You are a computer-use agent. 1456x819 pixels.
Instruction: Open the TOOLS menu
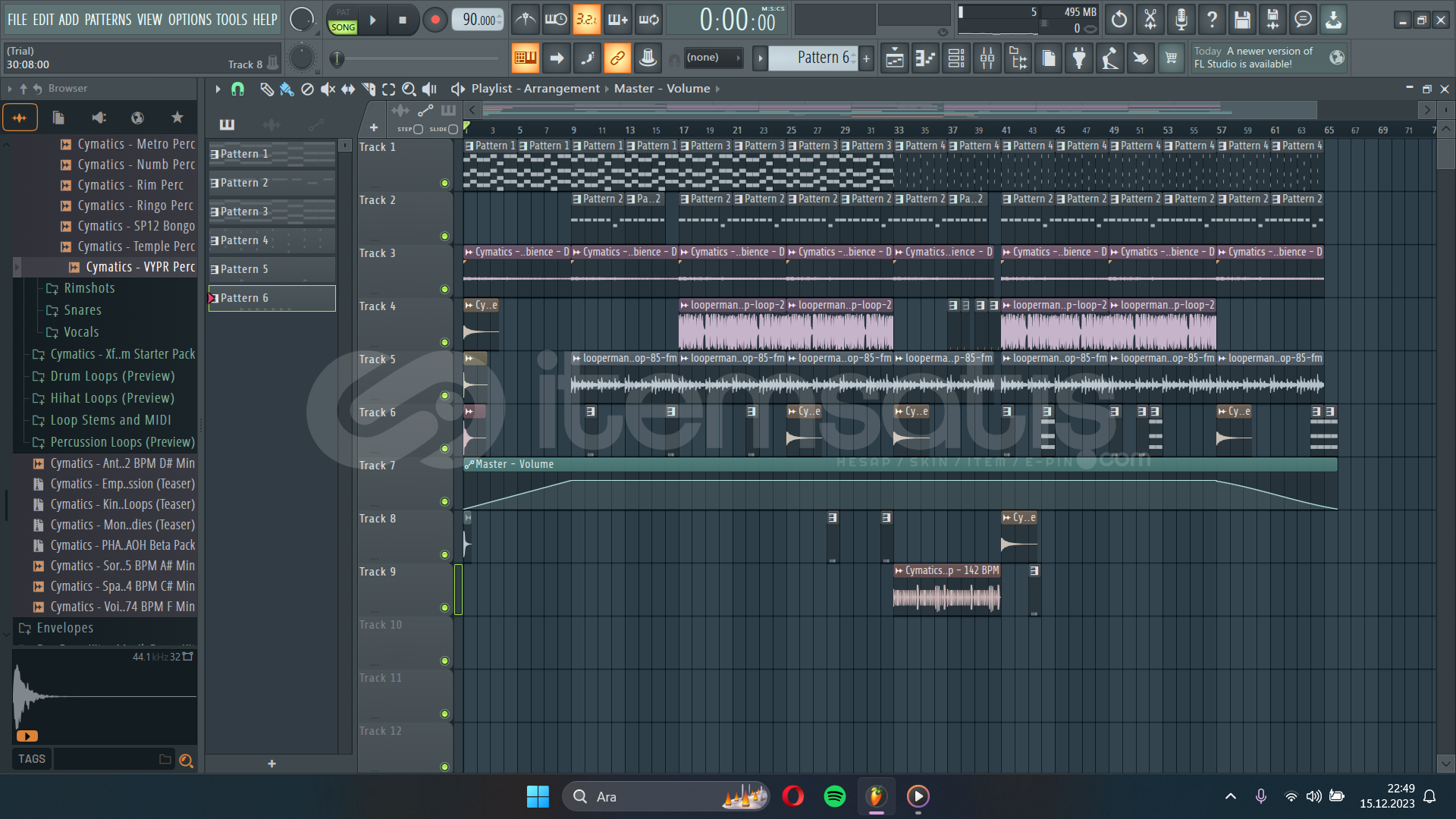(x=232, y=20)
